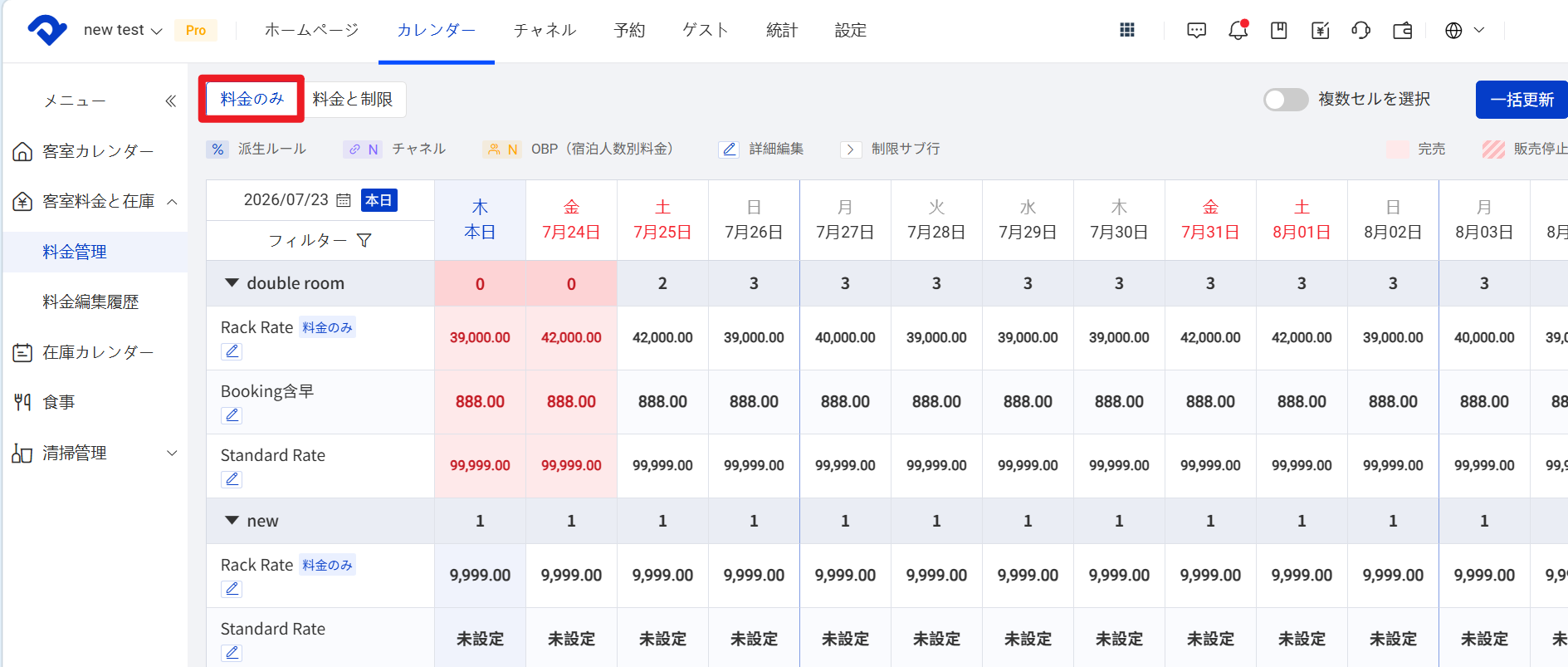The height and width of the screenshot is (667, 1568).
Task: Expand the 清掃管理 sidebar section
Action: click(172, 454)
